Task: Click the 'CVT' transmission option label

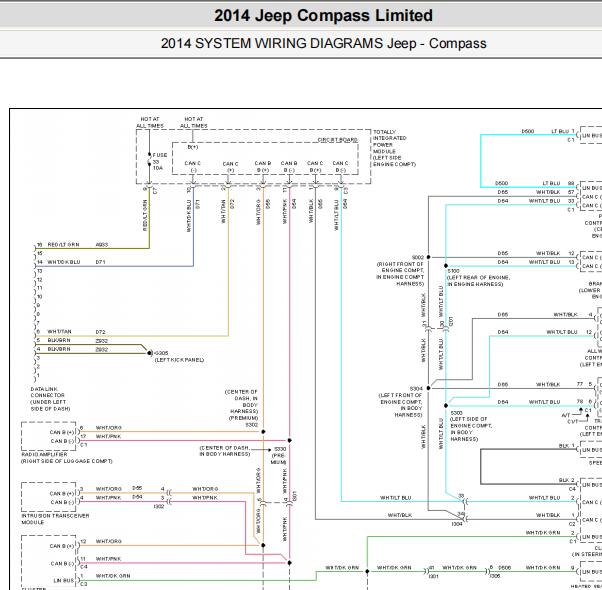Action: [572, 421]
